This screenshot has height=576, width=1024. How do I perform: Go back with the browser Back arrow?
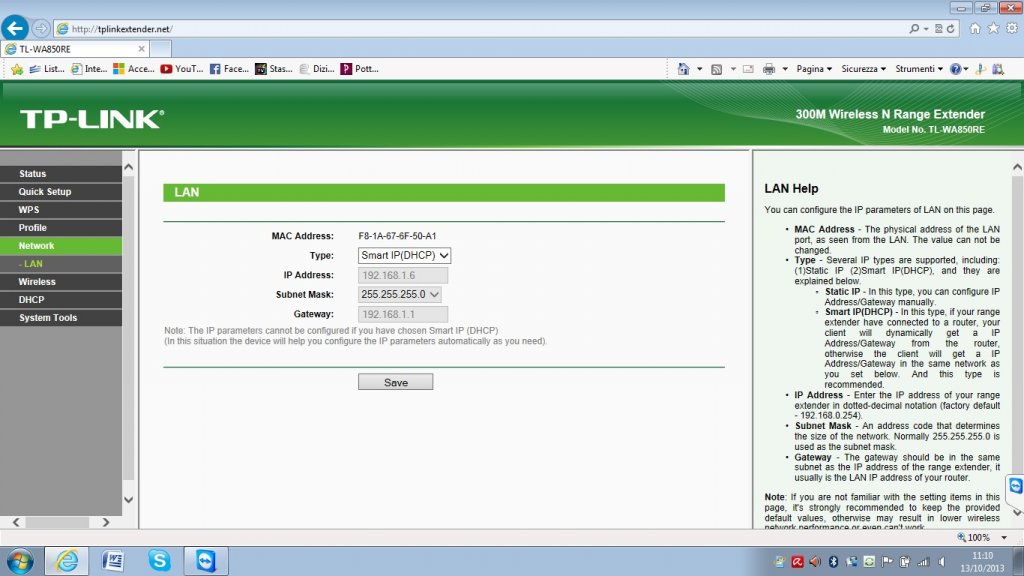click(14, 28)
